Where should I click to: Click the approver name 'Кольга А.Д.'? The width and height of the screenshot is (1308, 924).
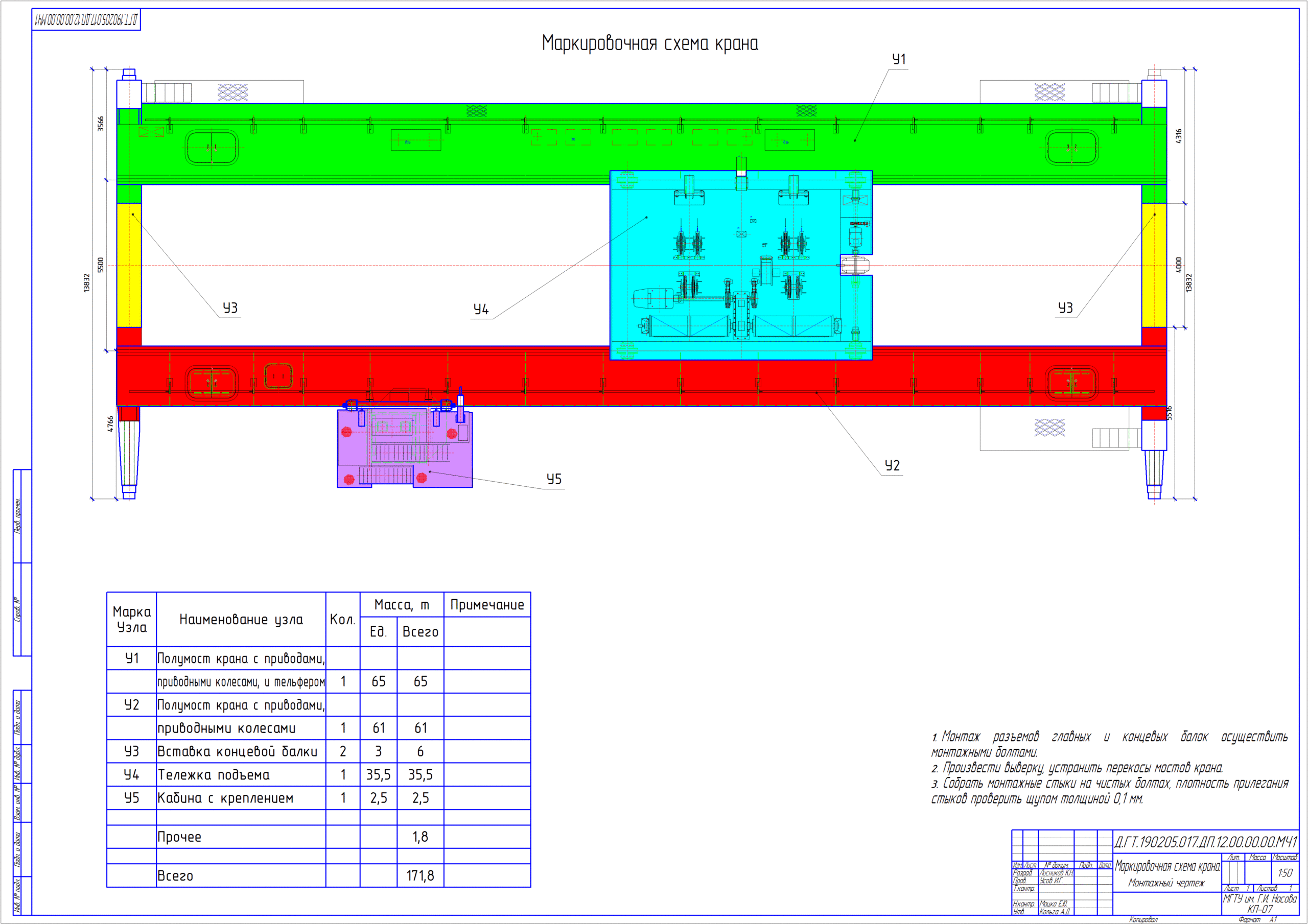pyautogui.click(x=1055, y=912)
